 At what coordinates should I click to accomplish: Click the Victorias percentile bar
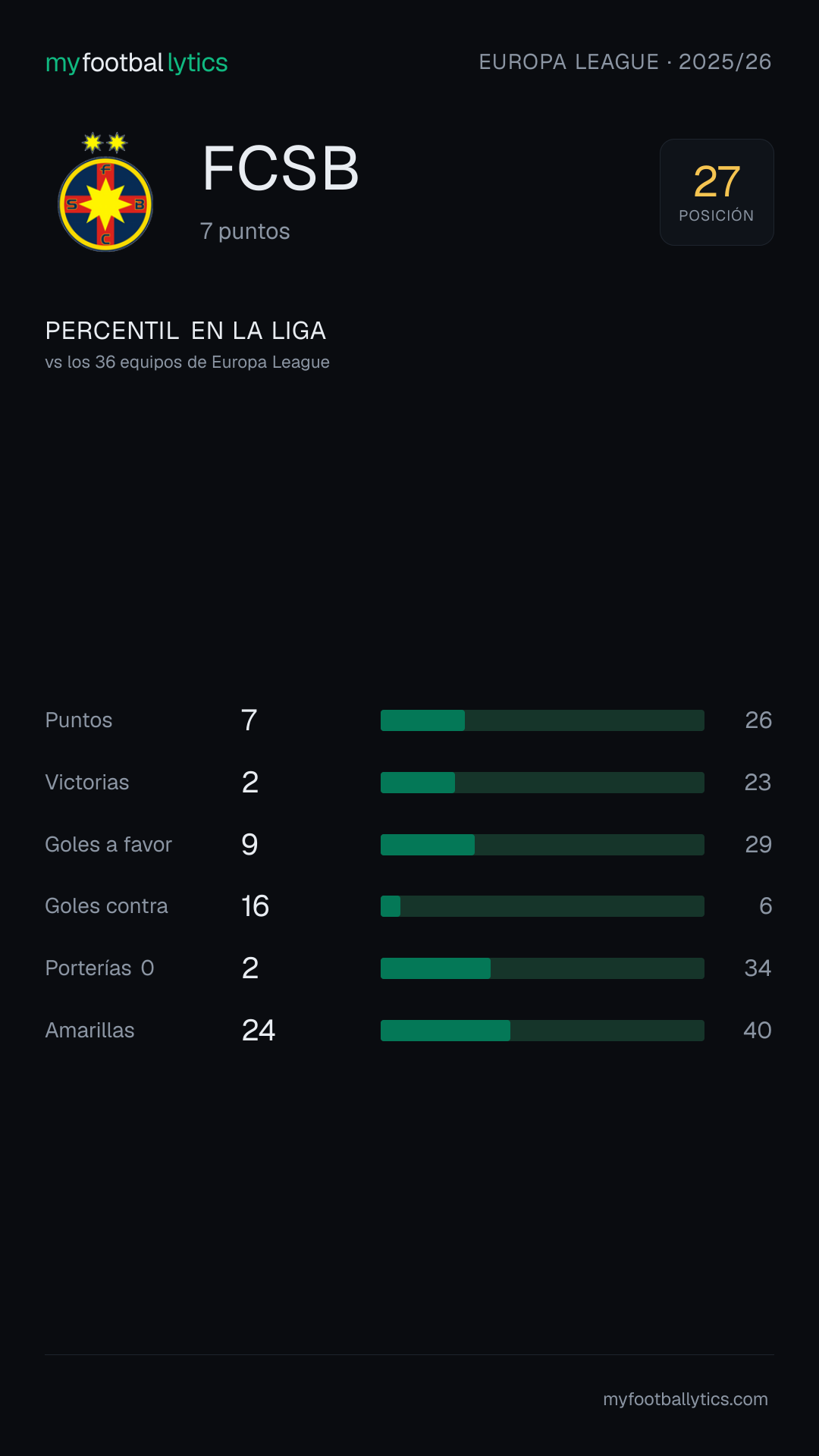(542, 783)
